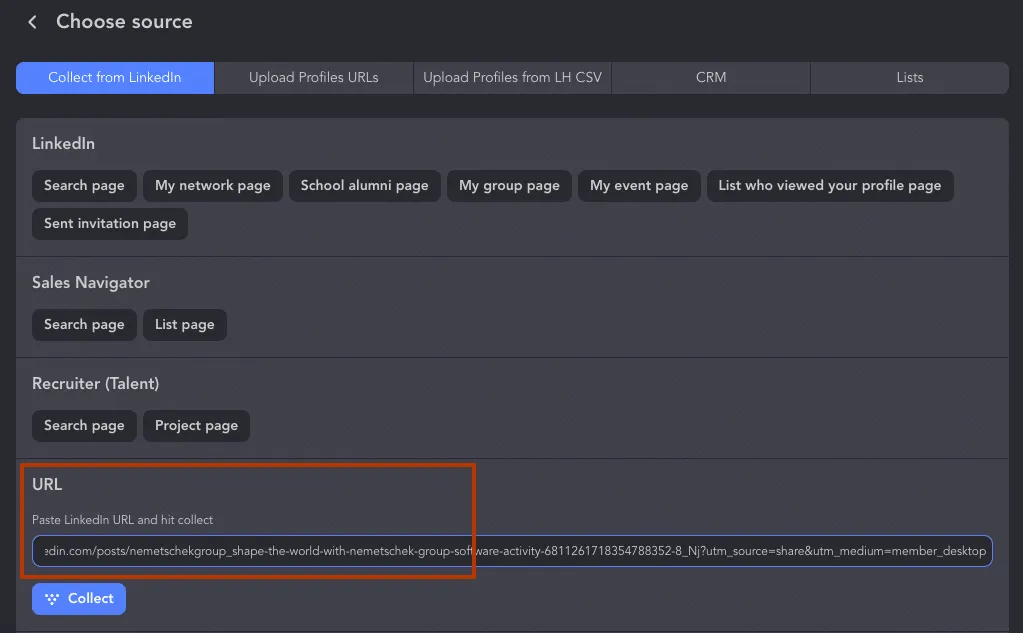Select List who viewed your profile page
Screen dimensions: 1023x633
830,186
